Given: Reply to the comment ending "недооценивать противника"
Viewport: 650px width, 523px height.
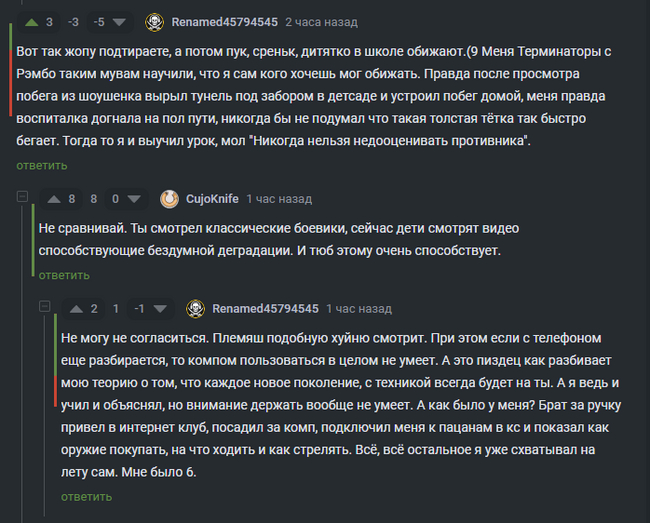Looking at the screenshot, I should coord(42,165).
